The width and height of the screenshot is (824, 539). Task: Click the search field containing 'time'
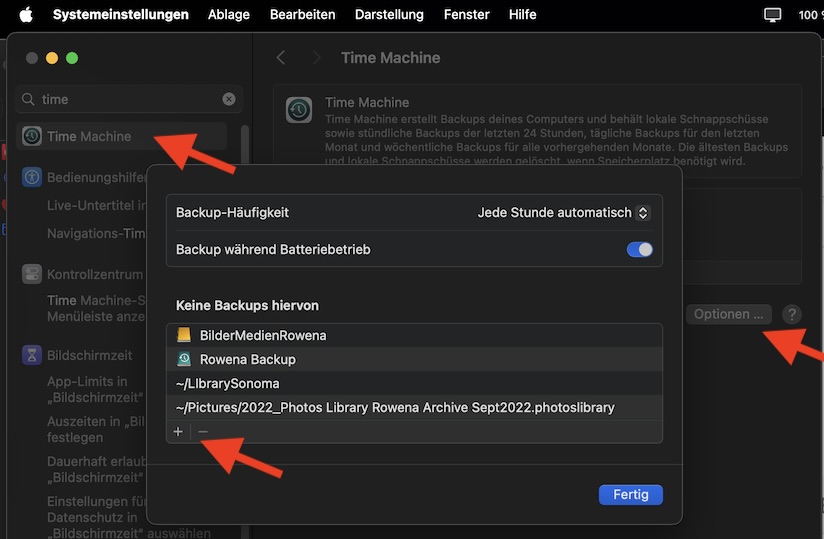point(129,99)
